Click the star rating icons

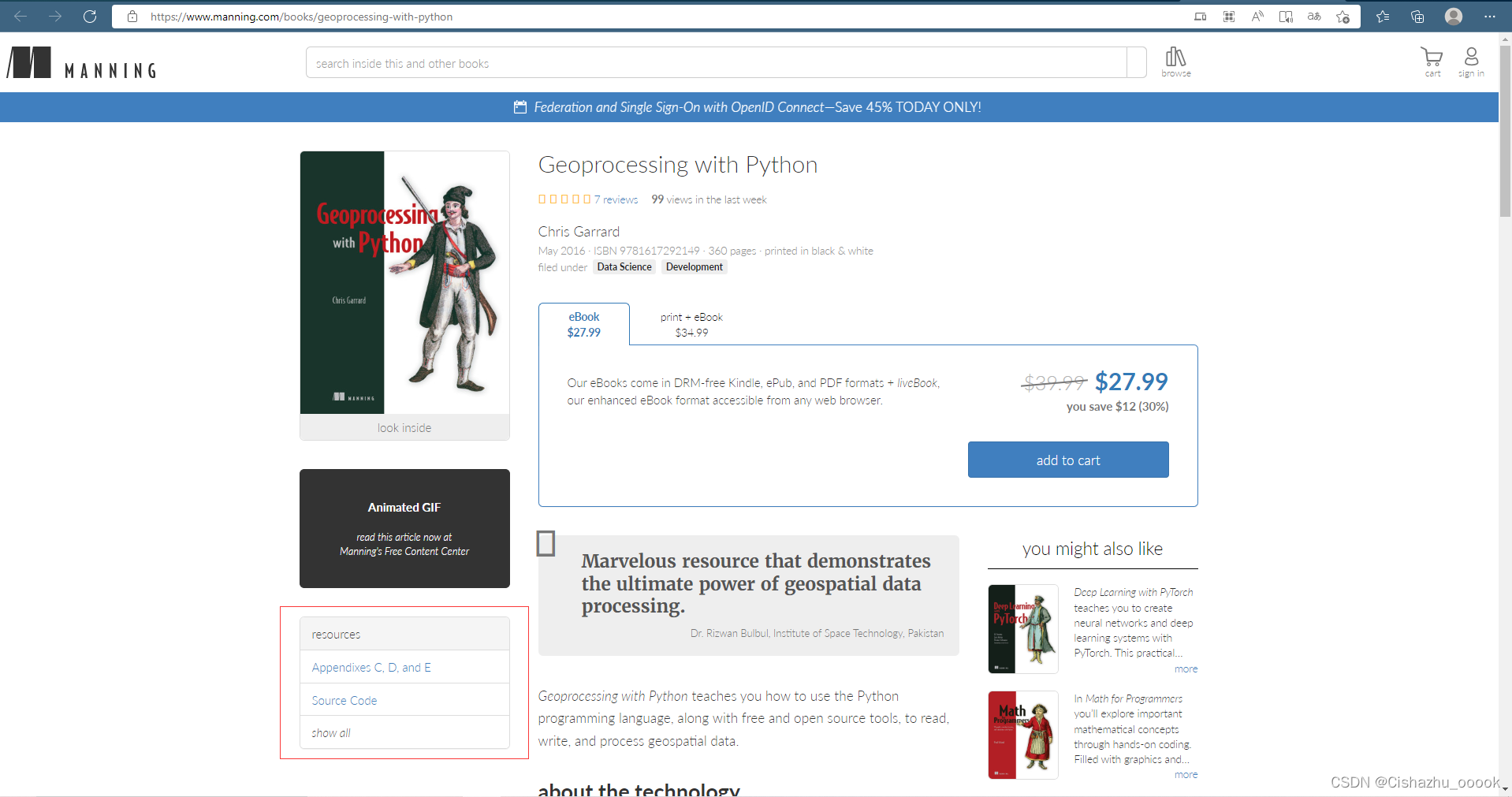coord(564,199)
